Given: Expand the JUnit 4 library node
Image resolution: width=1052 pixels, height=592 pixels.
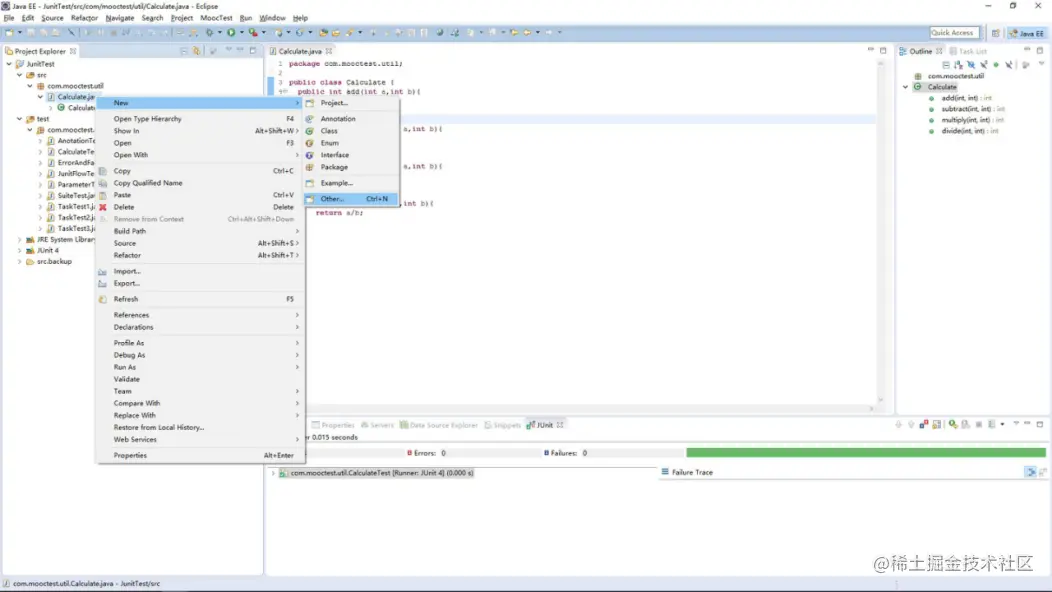Looking at the screenshot, I should point(19,250).
